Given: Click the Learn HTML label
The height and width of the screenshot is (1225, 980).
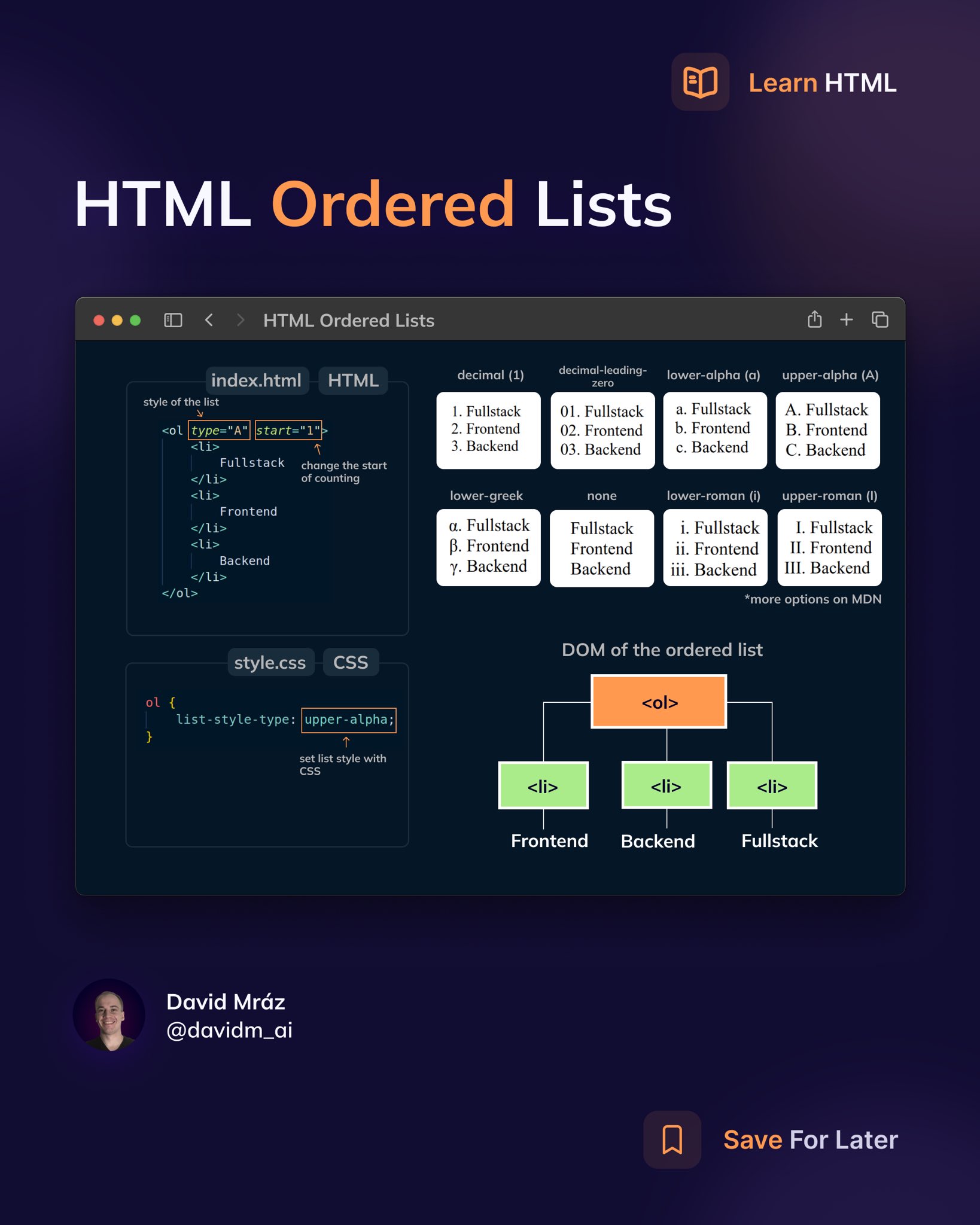Looking at the screenshot, I should click(823, 83).
